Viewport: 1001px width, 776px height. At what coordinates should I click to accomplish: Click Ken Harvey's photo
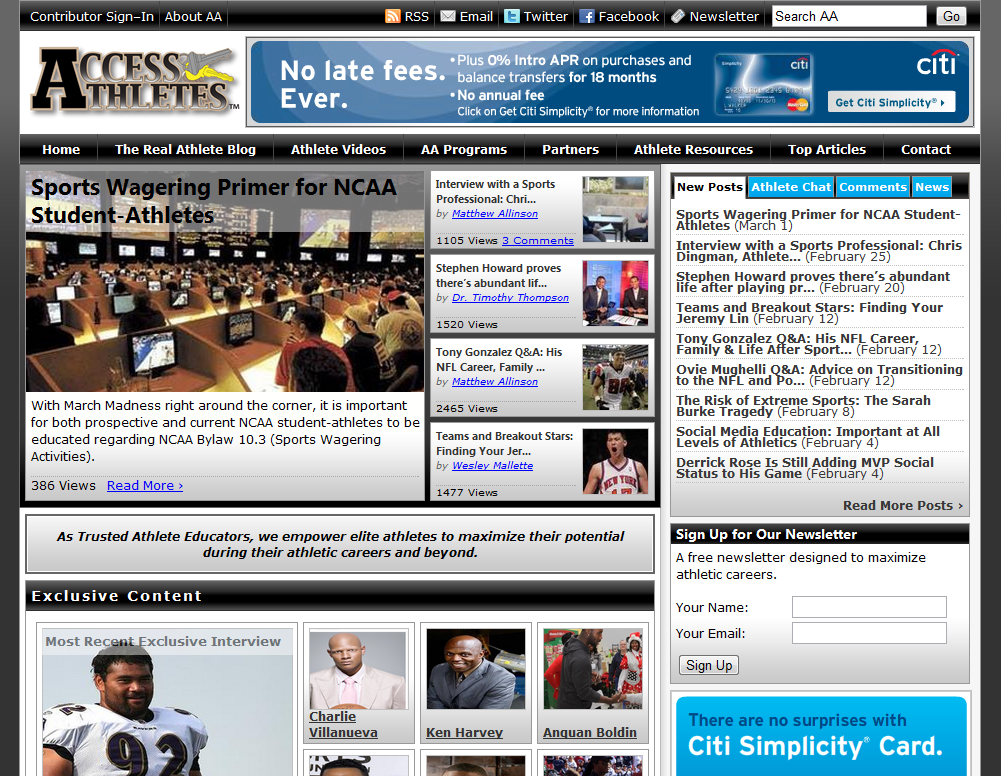476,669
